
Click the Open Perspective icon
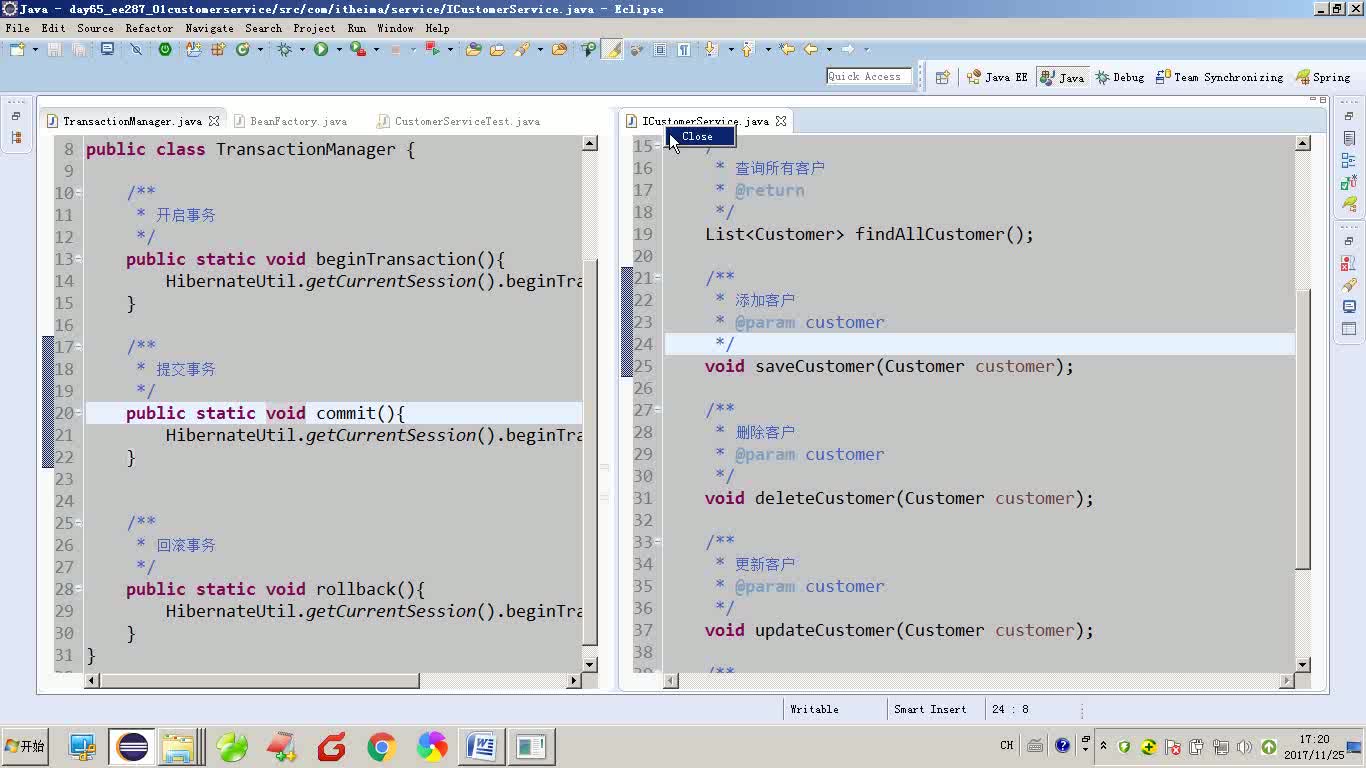pyautogui.click(x=942, y=77)
